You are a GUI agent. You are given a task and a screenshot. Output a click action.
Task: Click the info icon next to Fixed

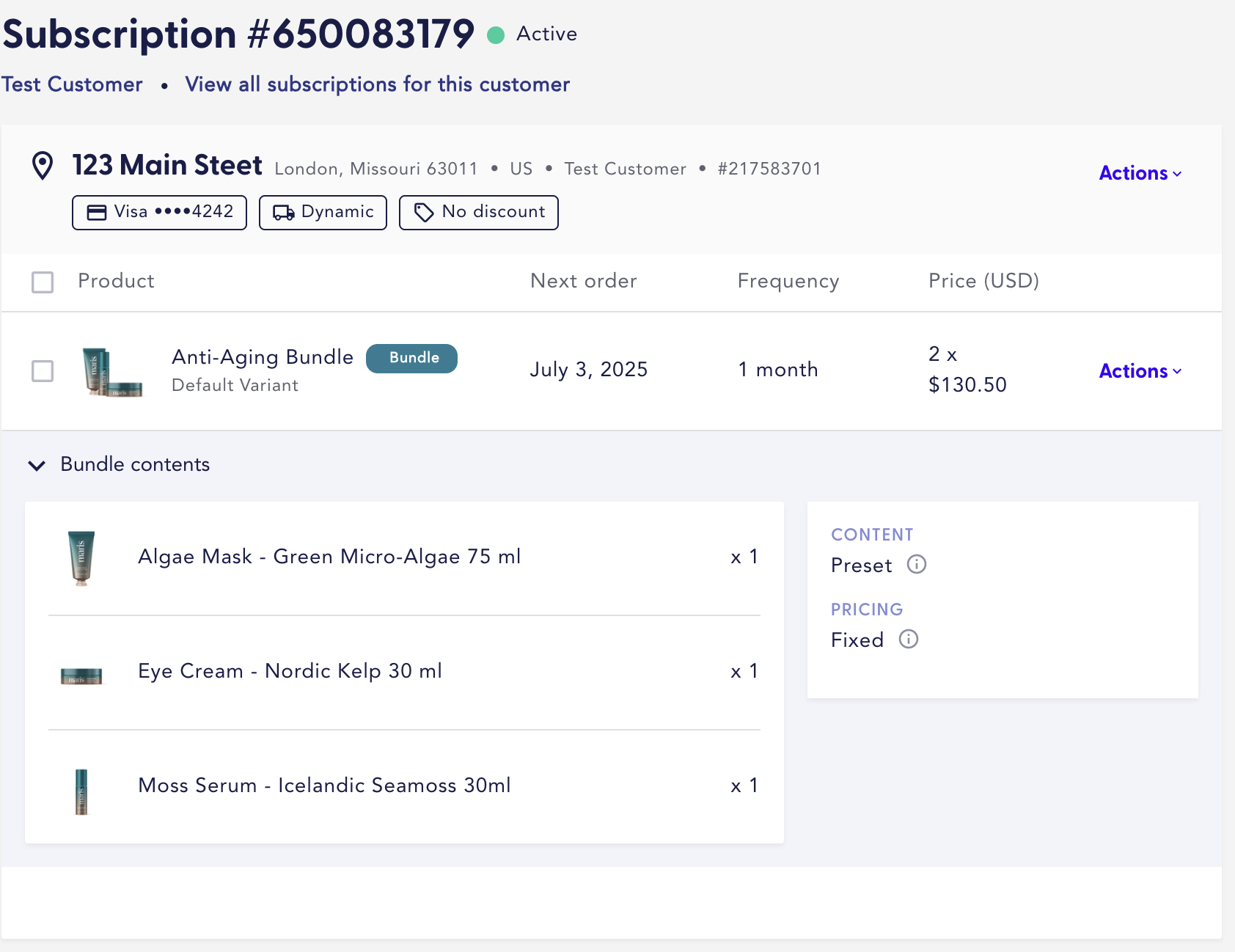[909, 639]
